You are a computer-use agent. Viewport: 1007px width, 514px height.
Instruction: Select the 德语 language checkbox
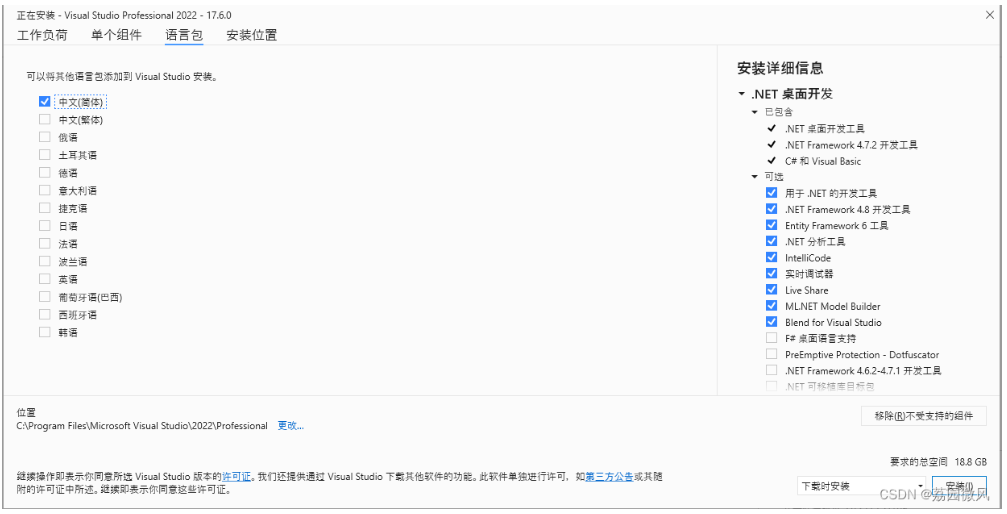point(44,172)
